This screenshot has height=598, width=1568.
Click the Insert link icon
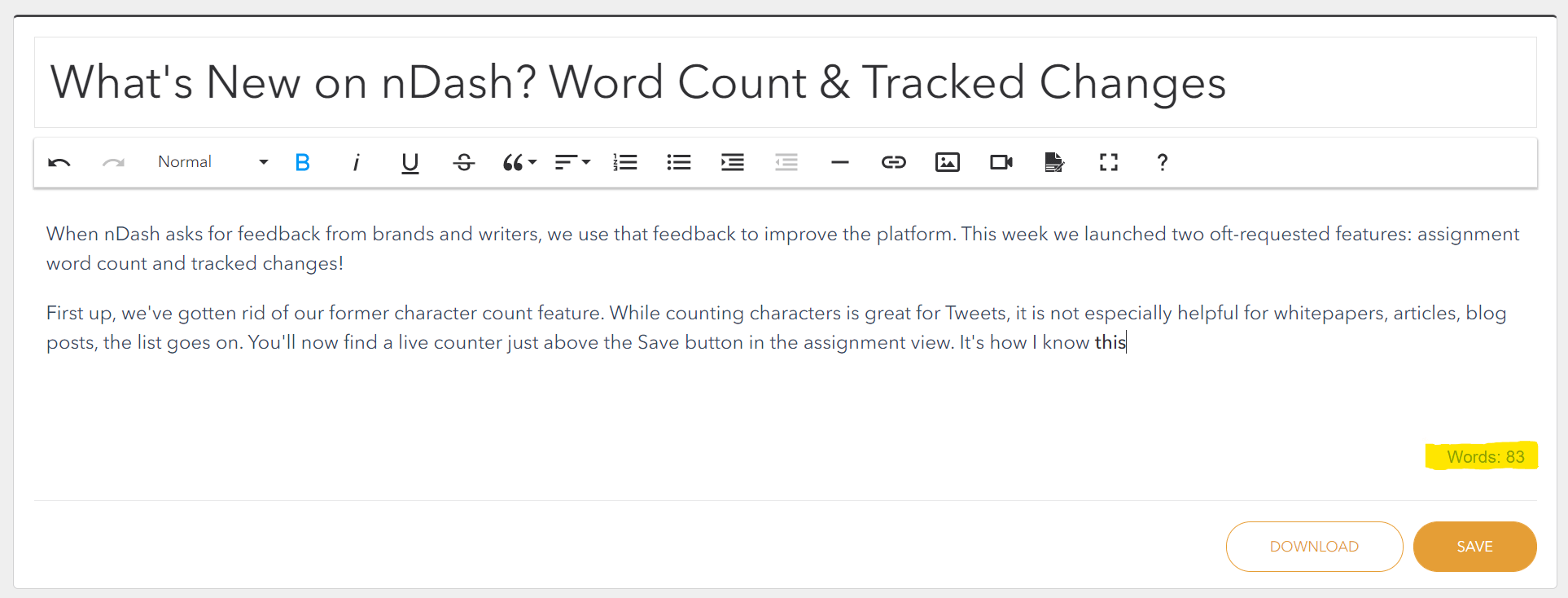[x=894, y=162]
